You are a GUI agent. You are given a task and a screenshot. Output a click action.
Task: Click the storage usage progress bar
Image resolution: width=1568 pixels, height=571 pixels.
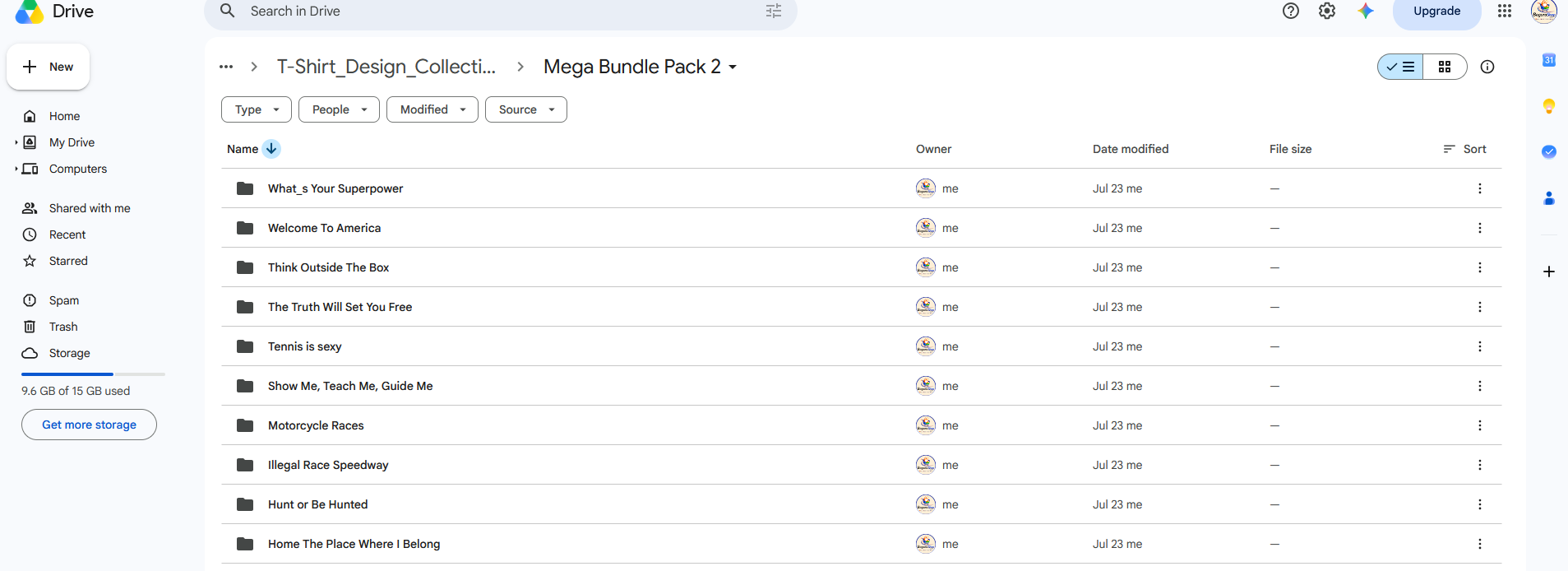coord(93,374)
